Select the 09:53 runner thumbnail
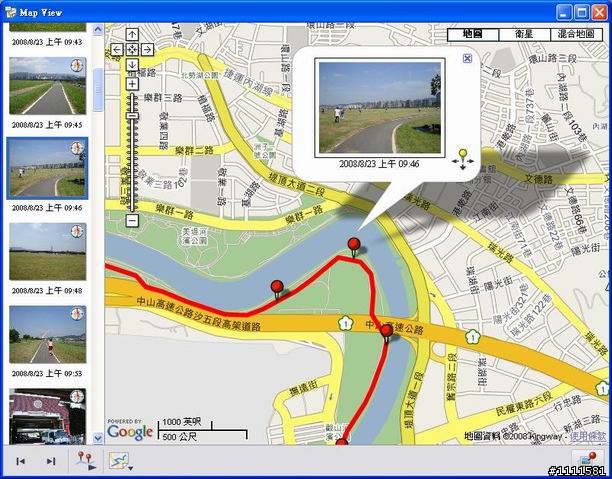The image size is (612, 479). [48, 335]
